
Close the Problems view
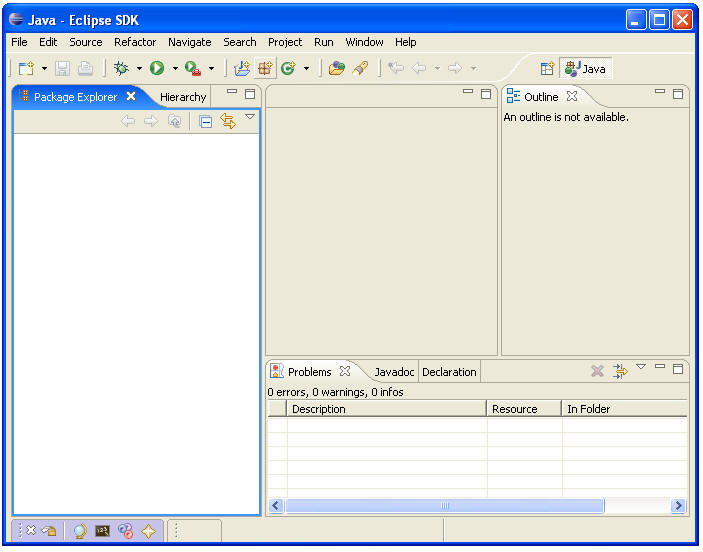345,371
